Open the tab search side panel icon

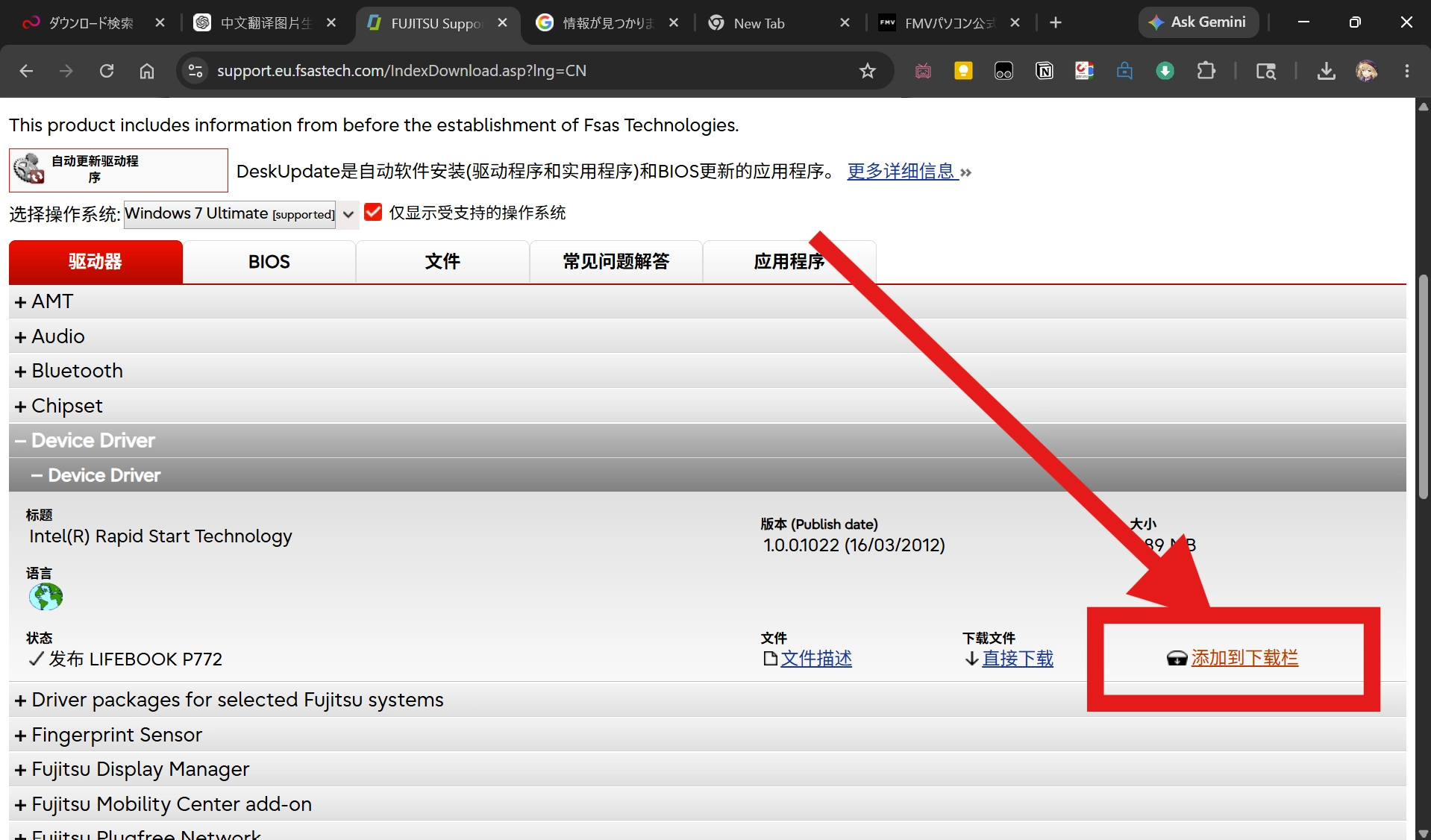[x=1265, y=71]
